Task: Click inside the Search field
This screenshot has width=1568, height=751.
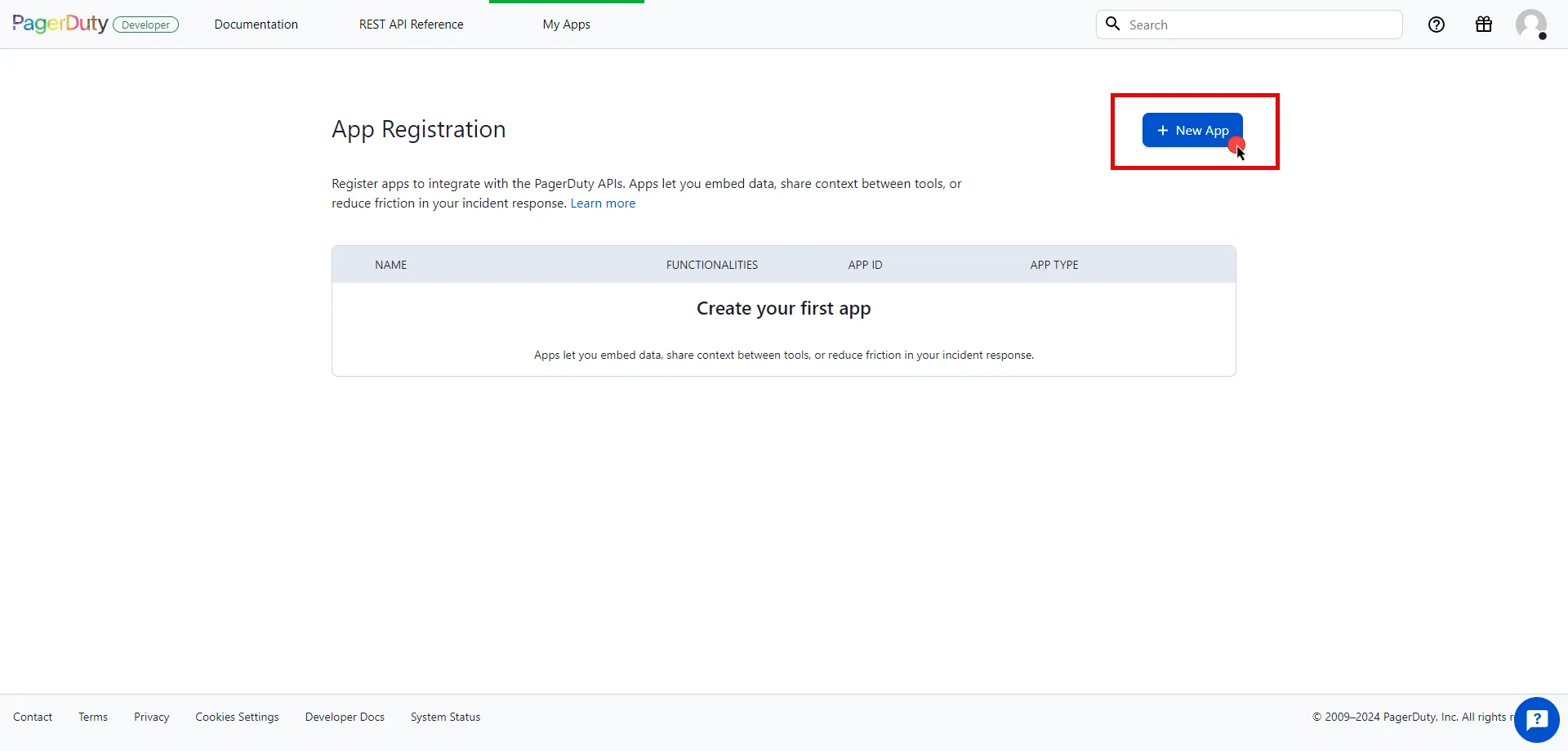Action: 1249,25
